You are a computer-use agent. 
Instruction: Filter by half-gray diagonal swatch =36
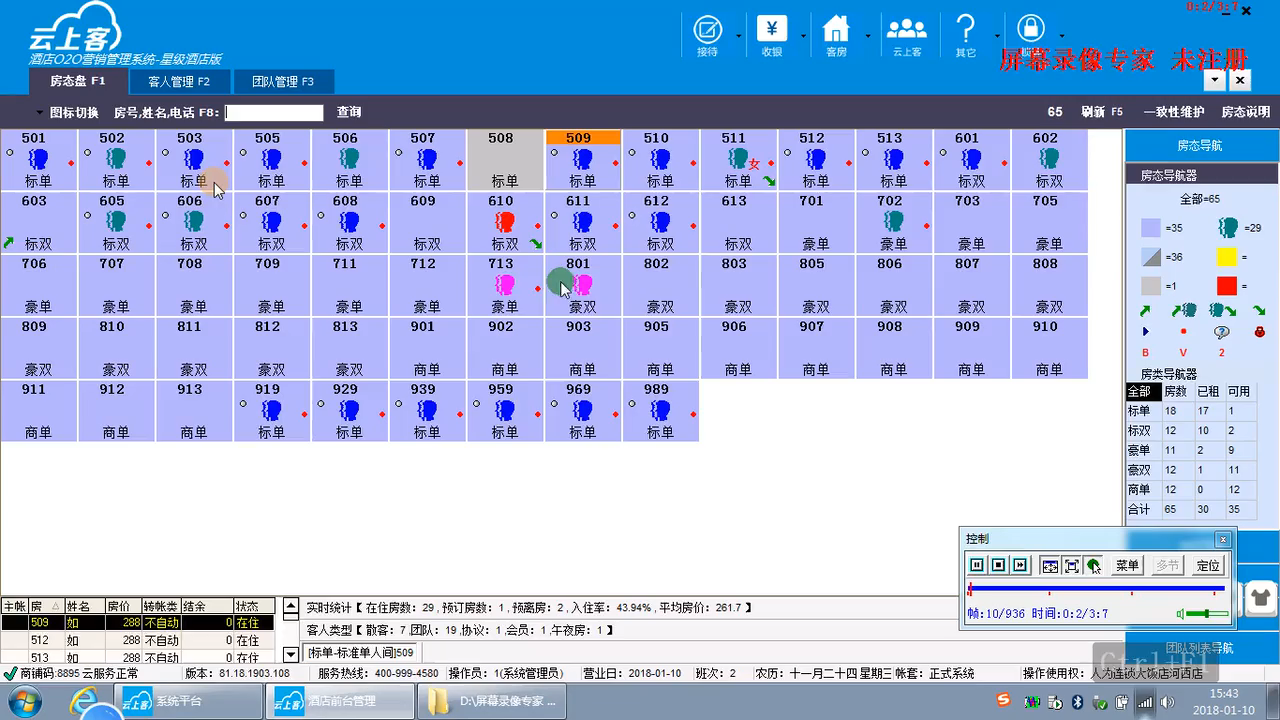1151,257
